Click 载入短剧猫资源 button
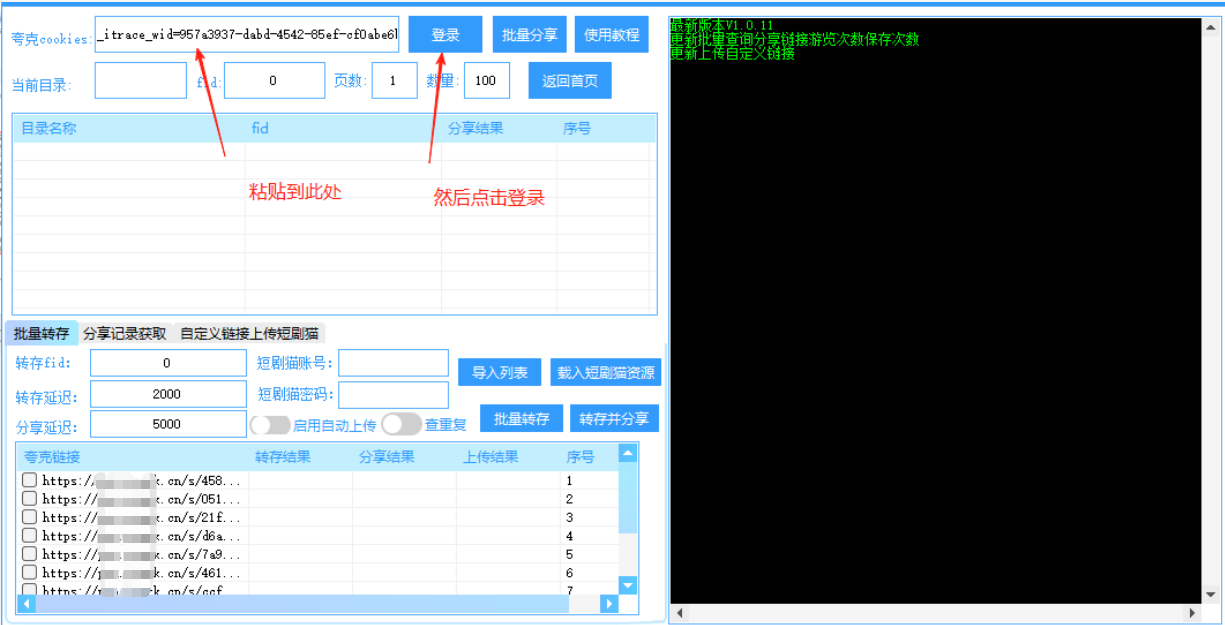 pyautogui.click(x=606, y=372)
